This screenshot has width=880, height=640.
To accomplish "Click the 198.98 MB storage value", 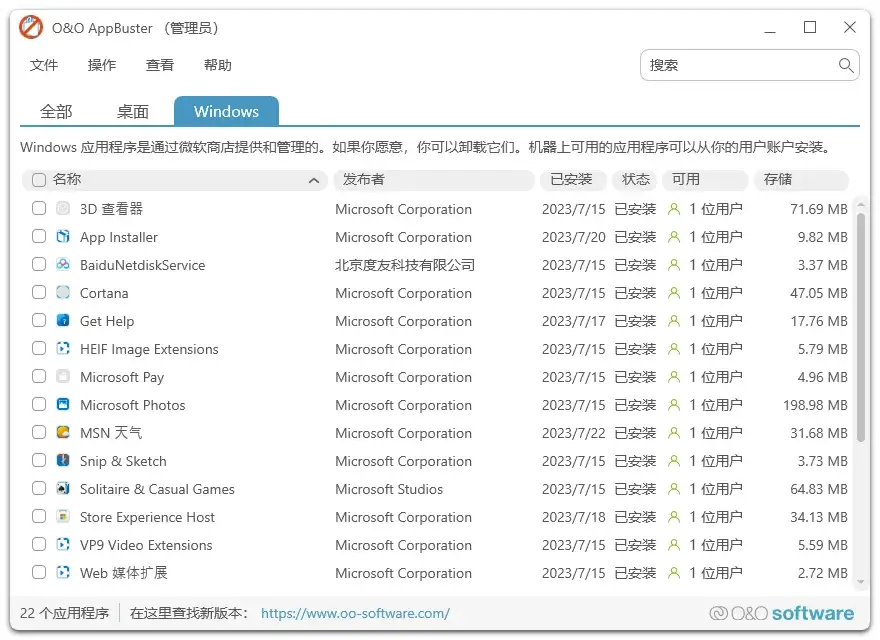I will tap(815, 405).
